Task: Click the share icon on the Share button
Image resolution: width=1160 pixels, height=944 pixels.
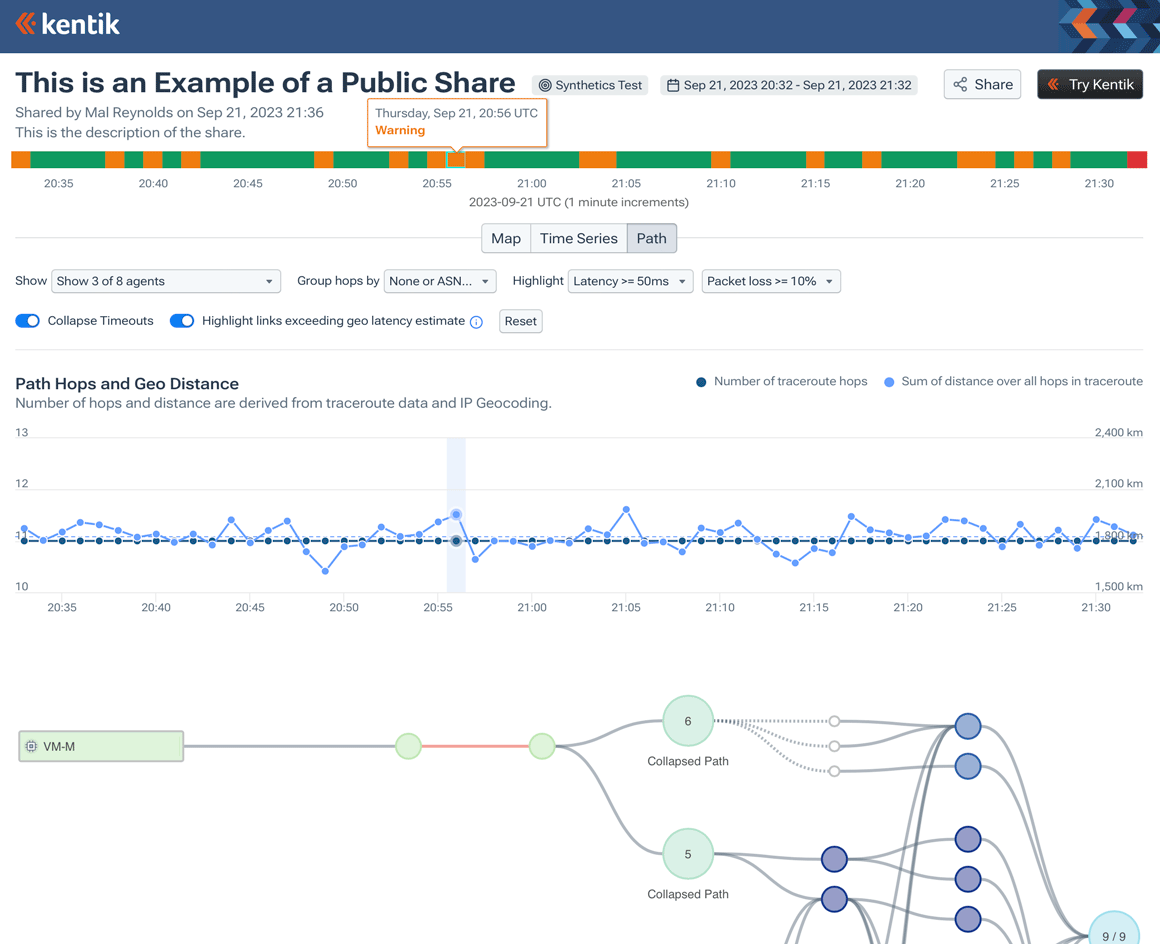Action: coord(962,84)
